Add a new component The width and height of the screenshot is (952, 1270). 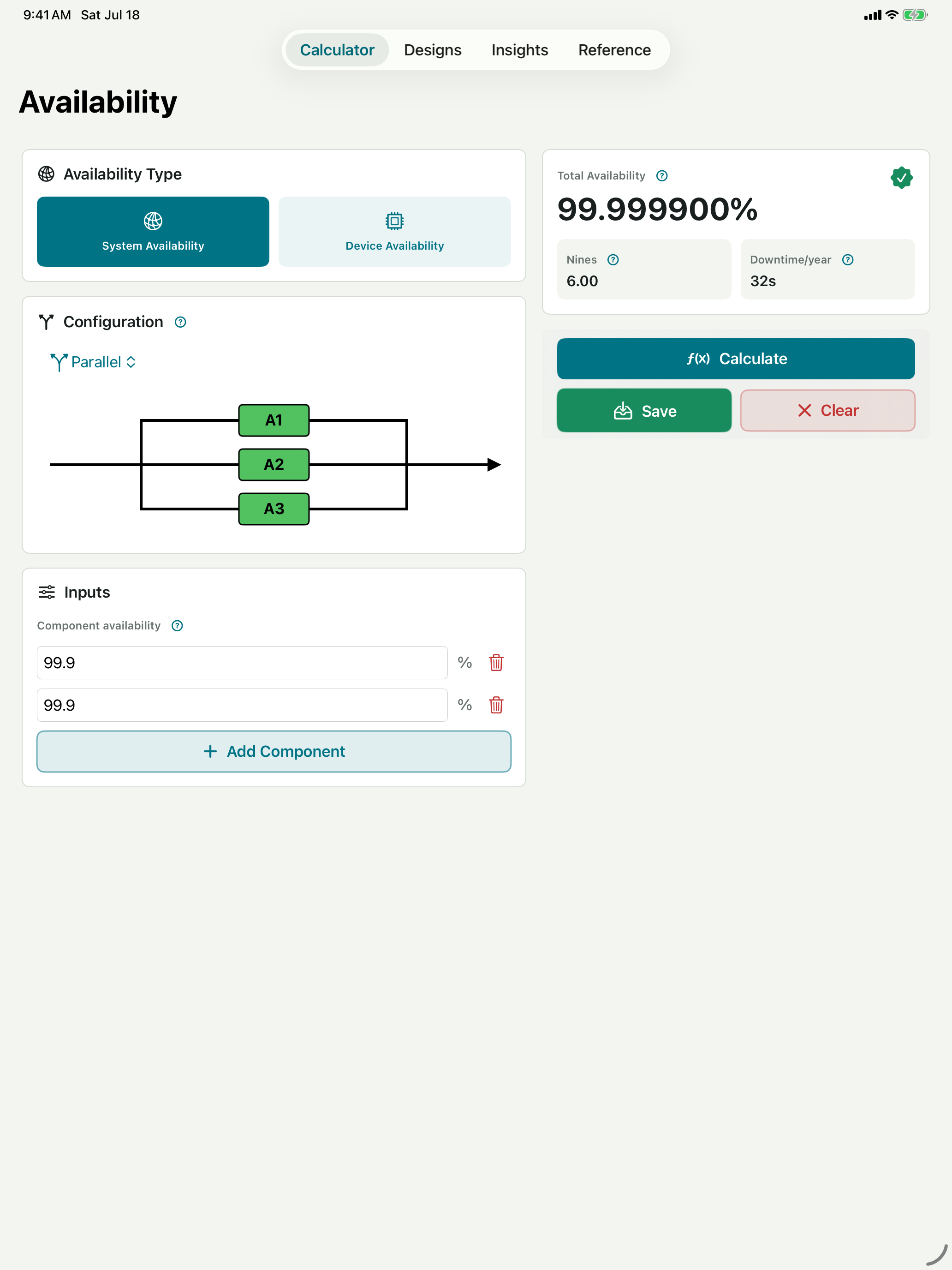point(274,752)
